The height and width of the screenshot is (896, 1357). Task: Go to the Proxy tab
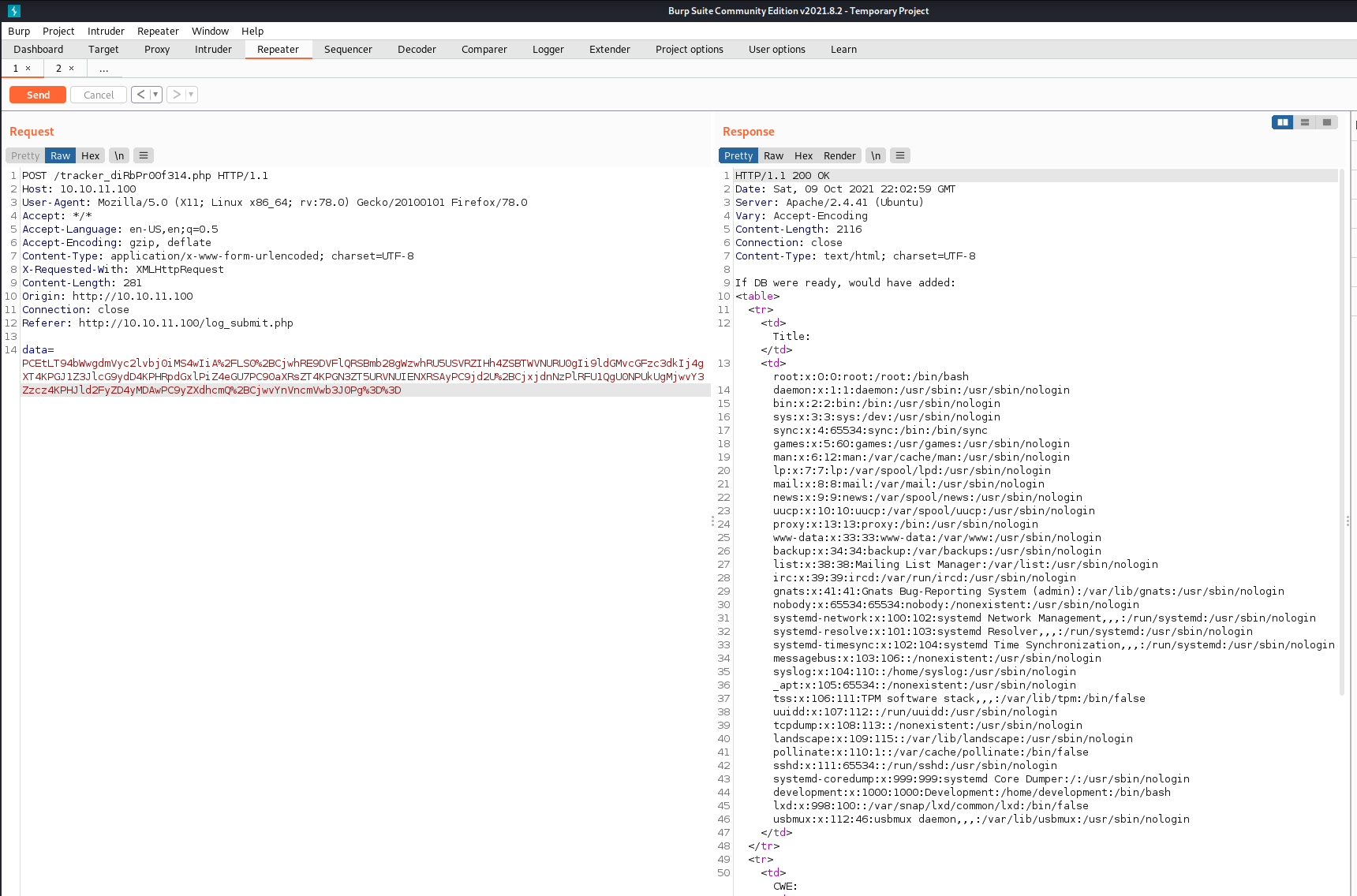[157, 50]
